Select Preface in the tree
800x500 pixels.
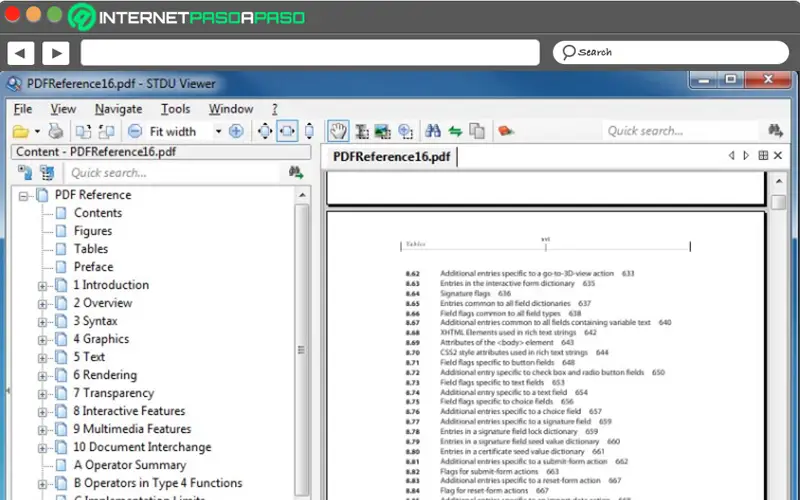pos(93,267)
